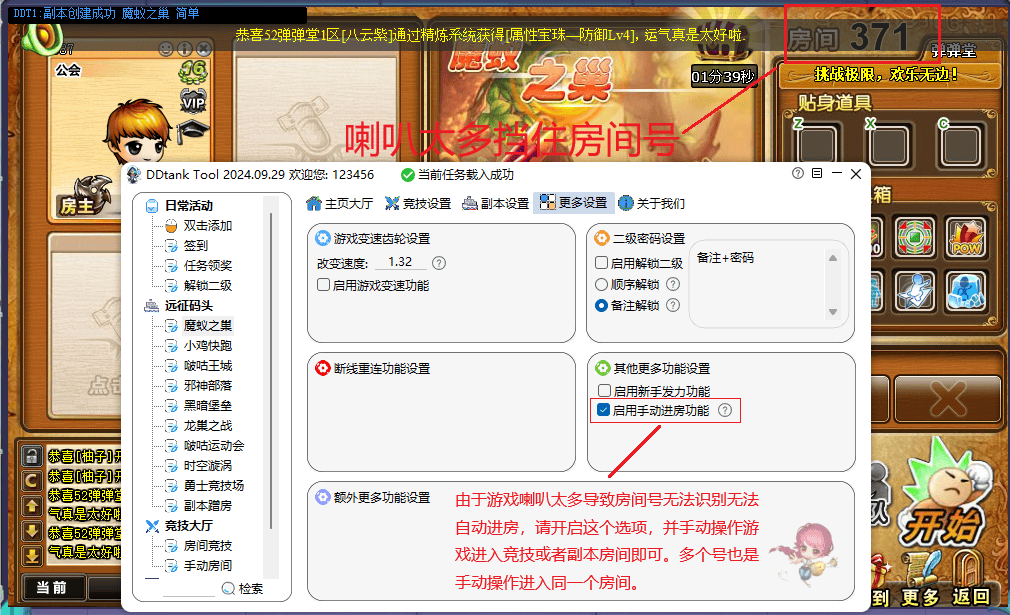1010x615 pixels.
Task: Click the 当前 tab at bottom left
Action: pos(52,588)
